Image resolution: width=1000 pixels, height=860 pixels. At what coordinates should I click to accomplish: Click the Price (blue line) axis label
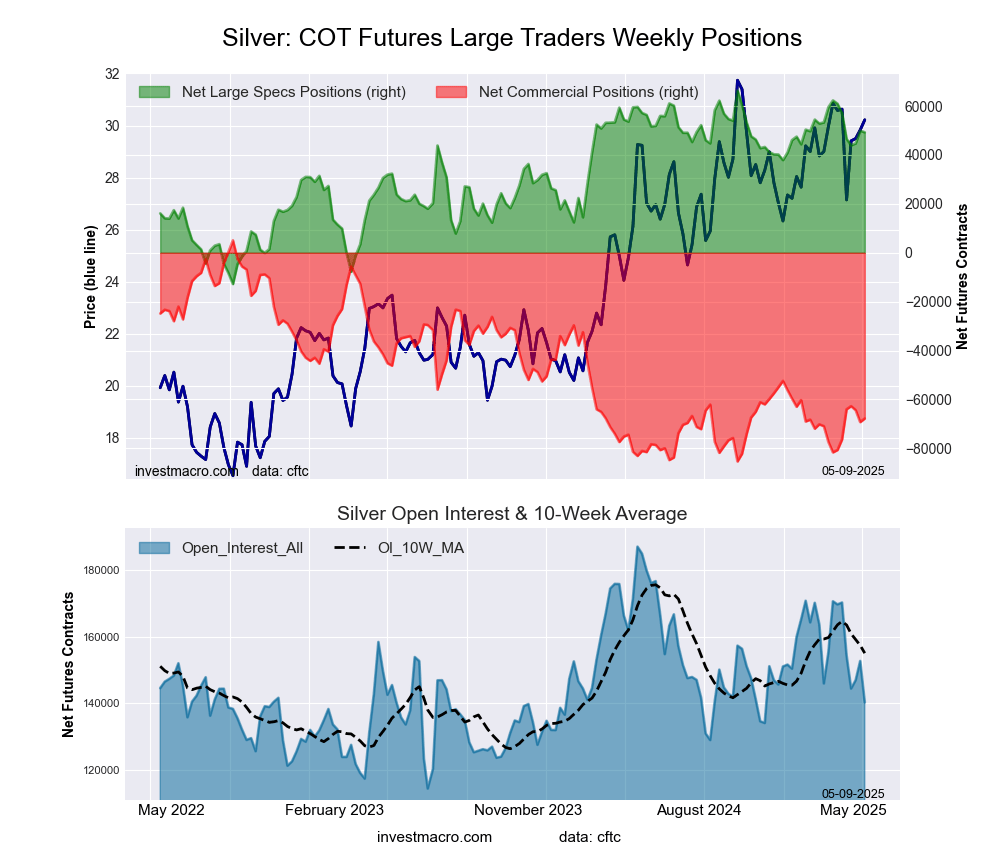point(90,277)
